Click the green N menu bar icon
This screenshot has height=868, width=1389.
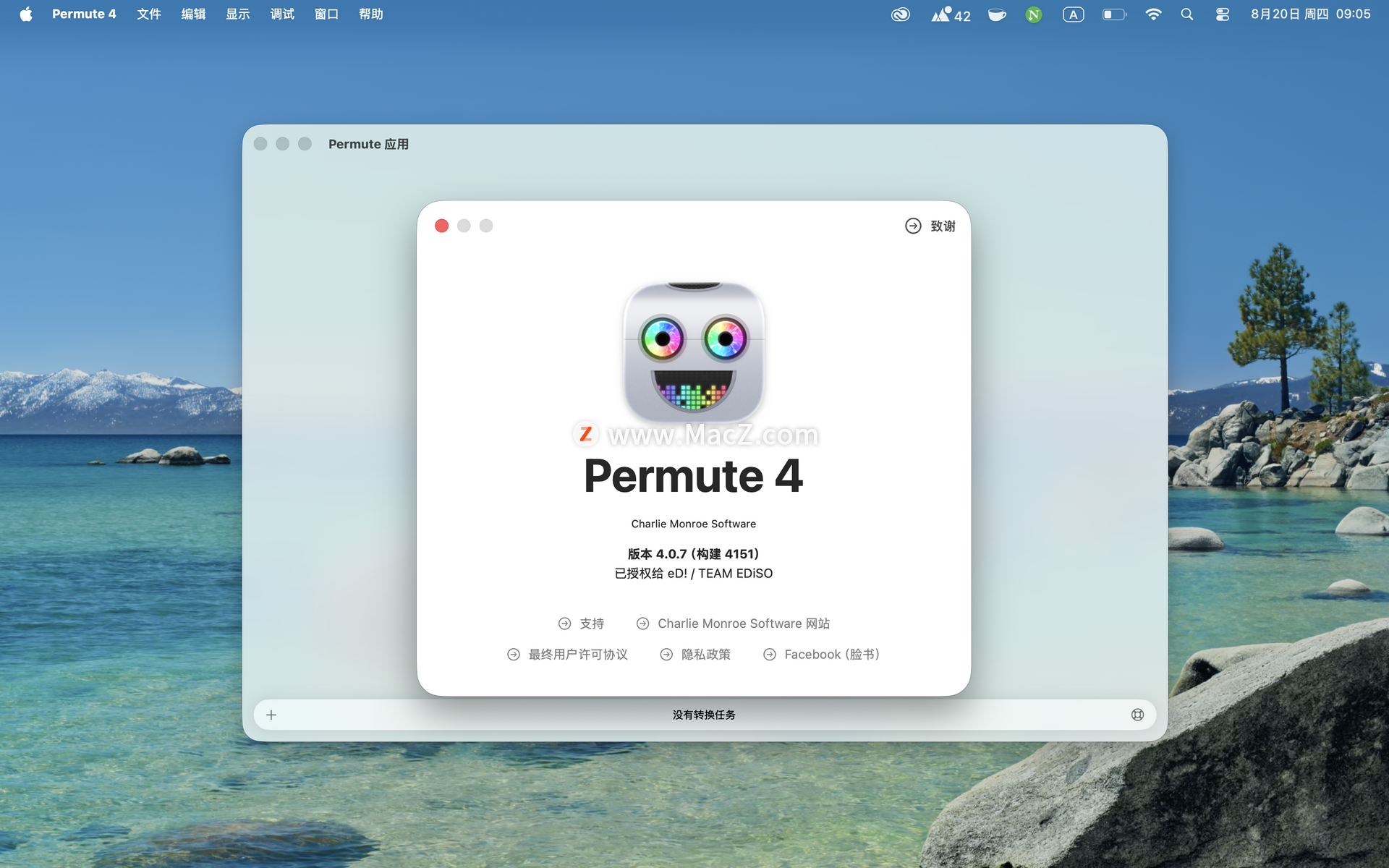pos(1034,14)
